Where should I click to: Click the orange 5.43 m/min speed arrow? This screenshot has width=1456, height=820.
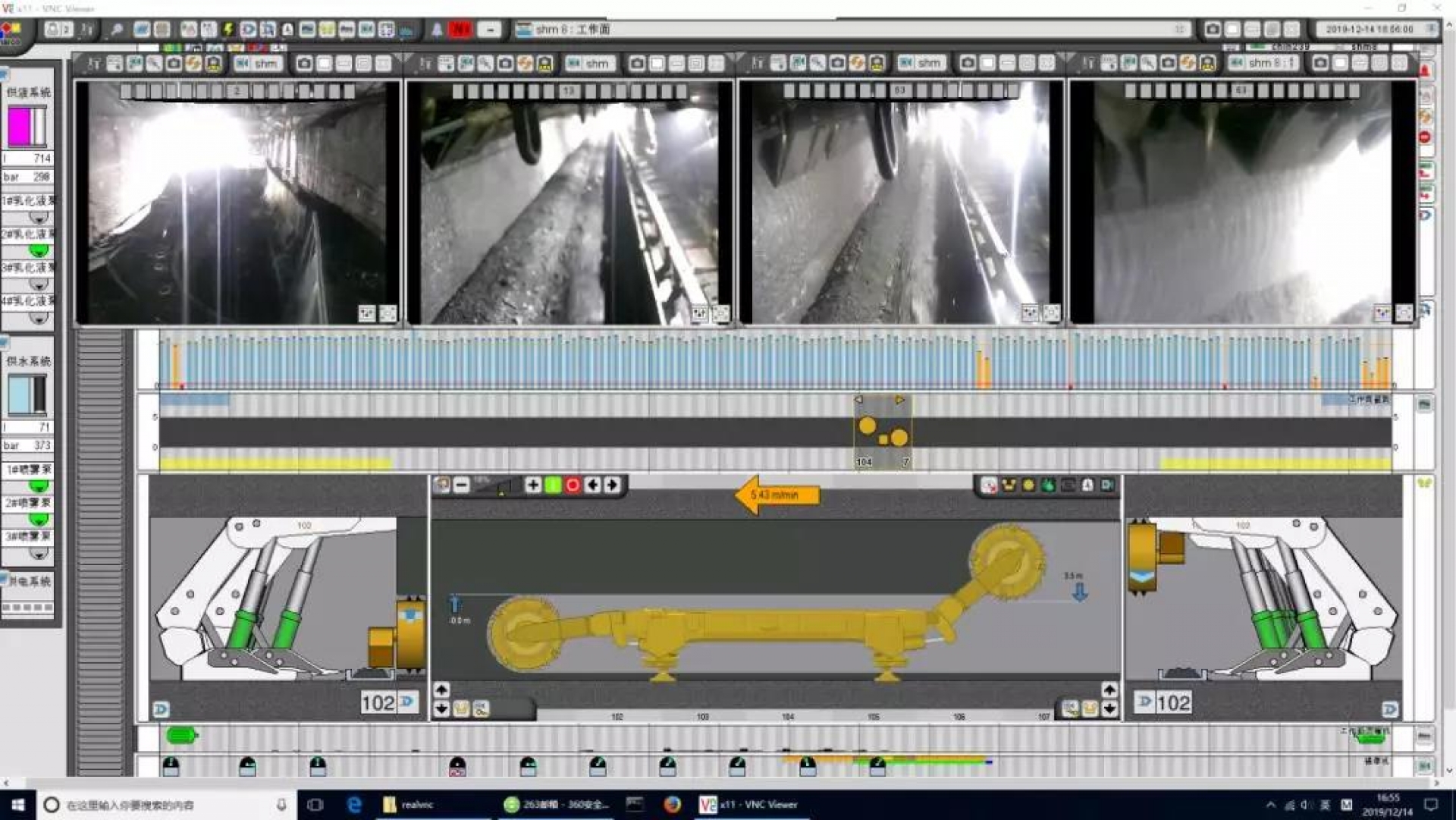776,495
